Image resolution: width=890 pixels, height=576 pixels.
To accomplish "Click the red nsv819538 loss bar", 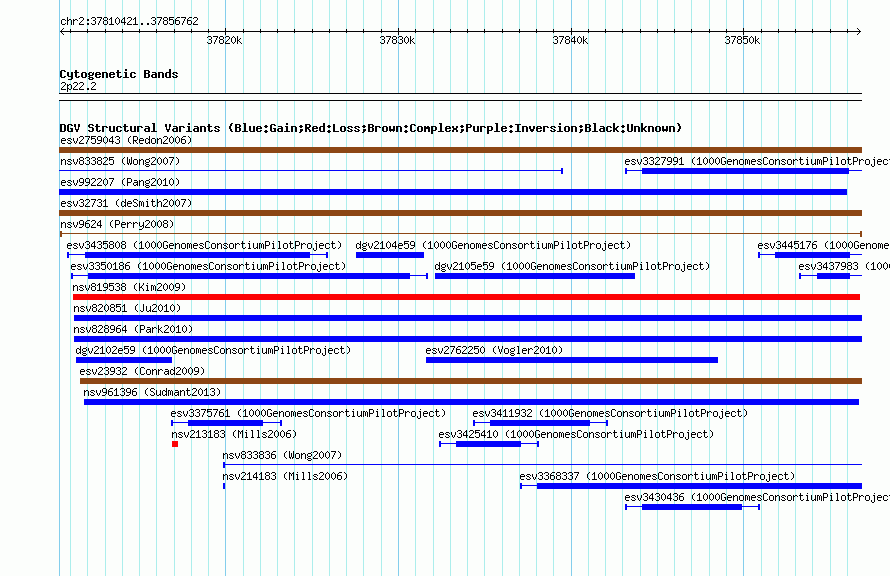I will point(467,297).
